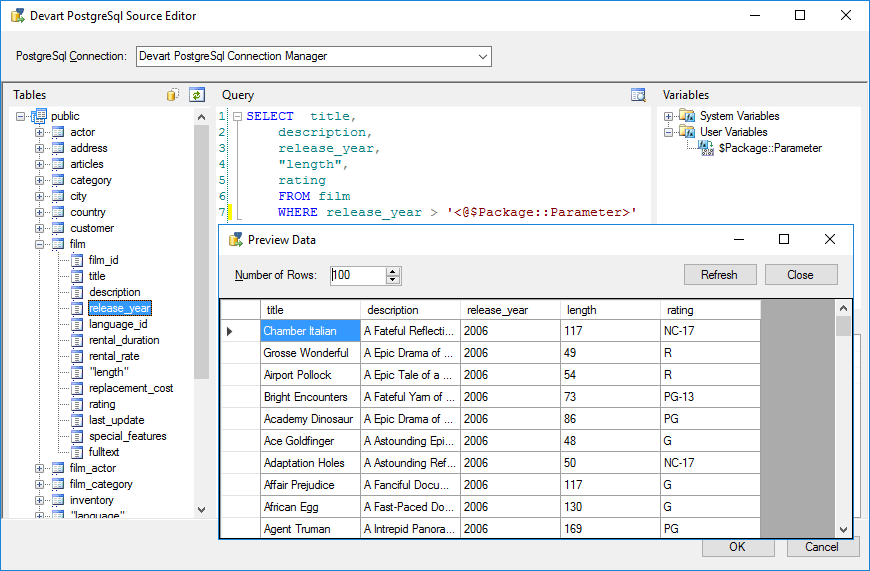
Task: Click the public schema icon
Action: (x=40, y=116)
